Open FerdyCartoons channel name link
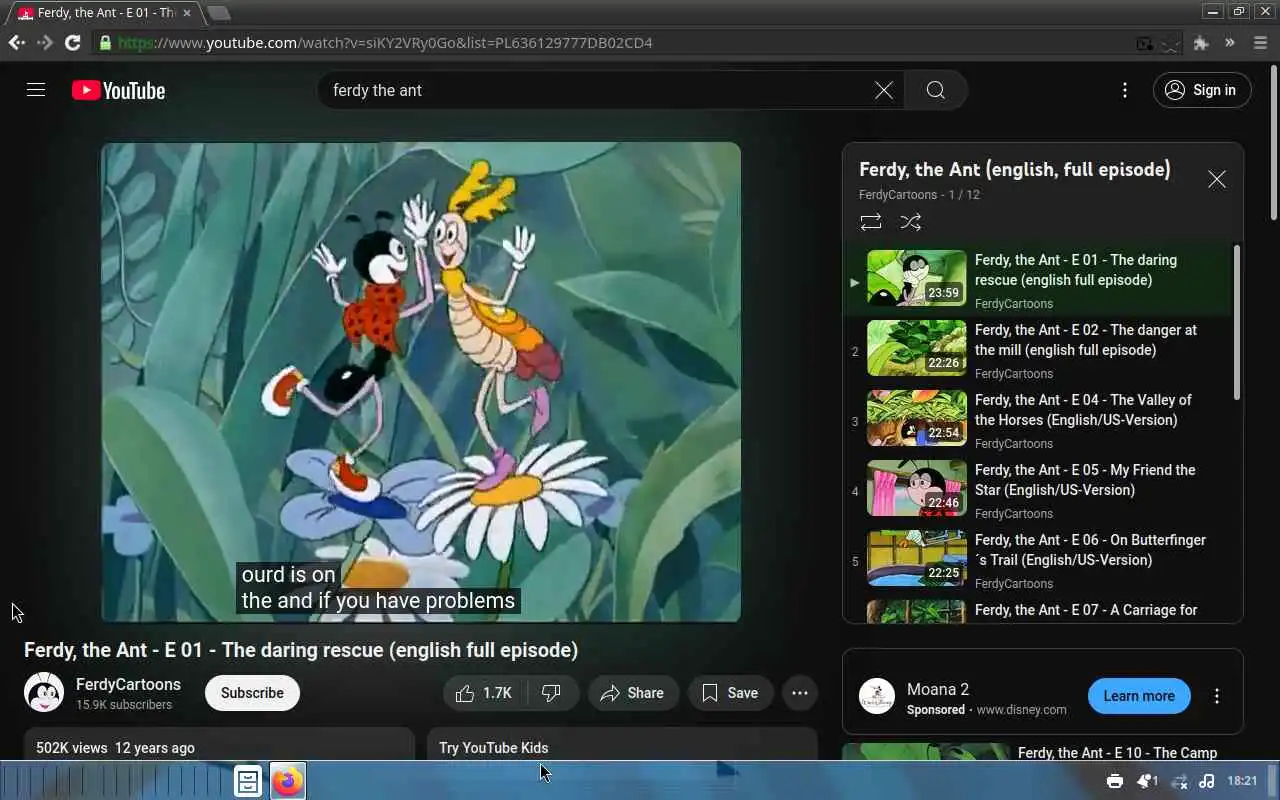This screenshot has height=800, width=1280. click(x=128, y=685)
